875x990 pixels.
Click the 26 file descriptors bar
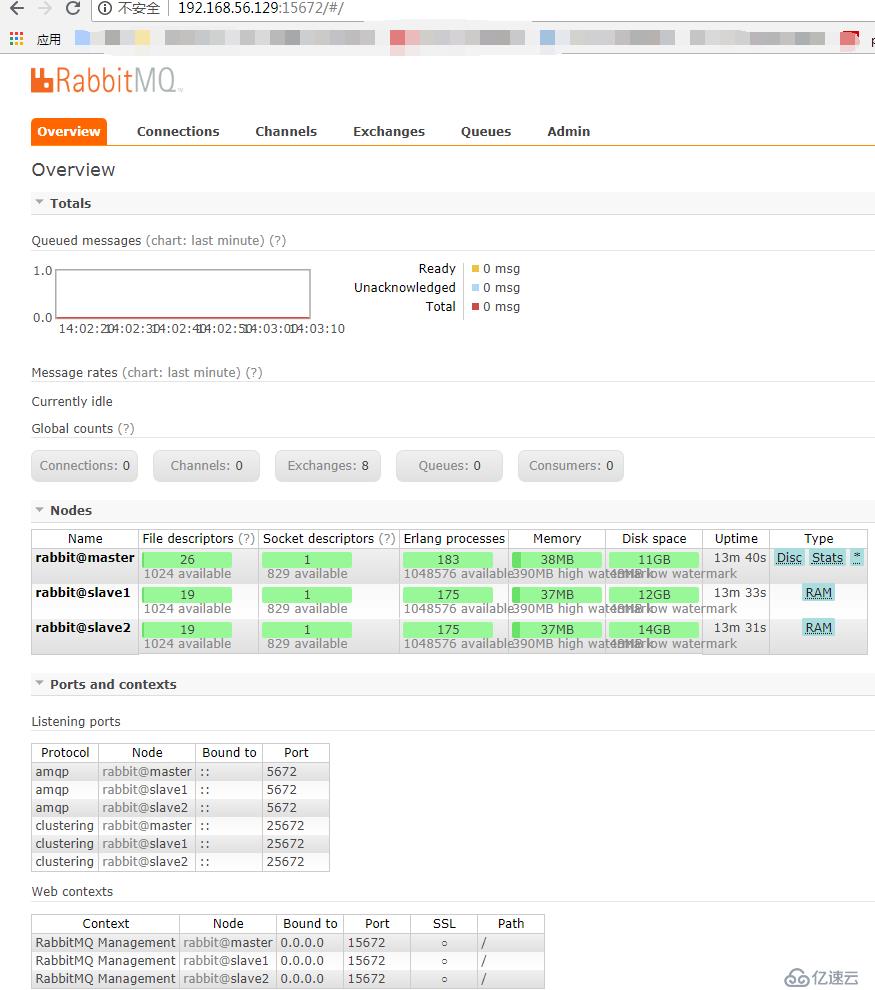[187, 559]
